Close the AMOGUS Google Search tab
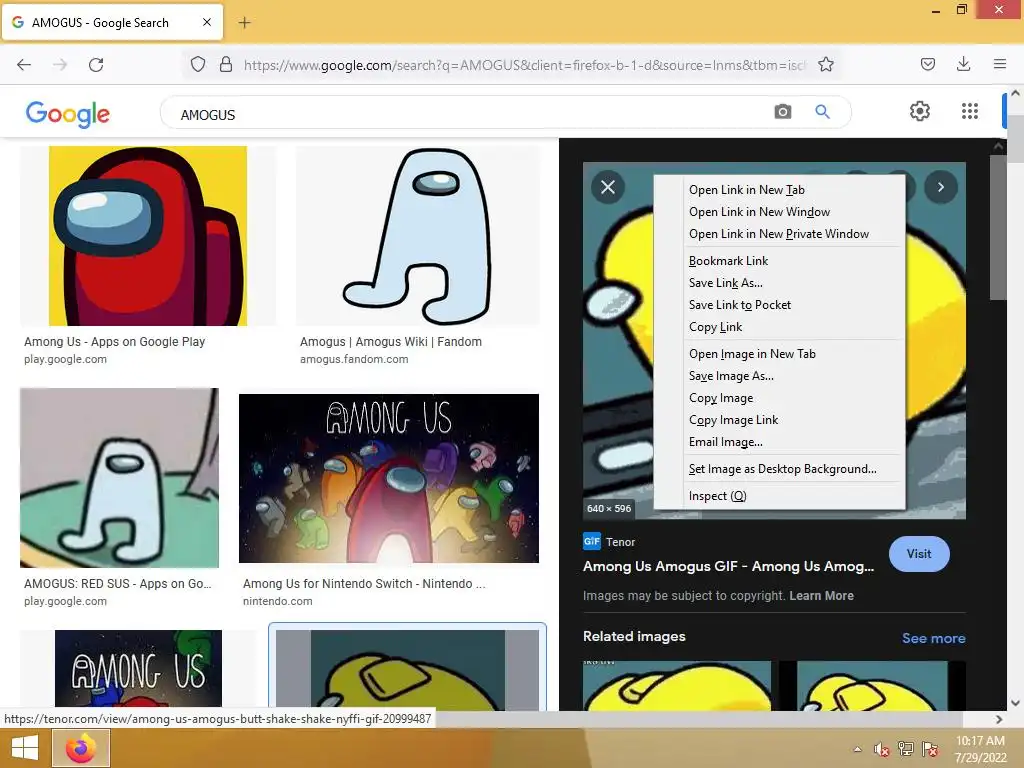 pos(207,22)
